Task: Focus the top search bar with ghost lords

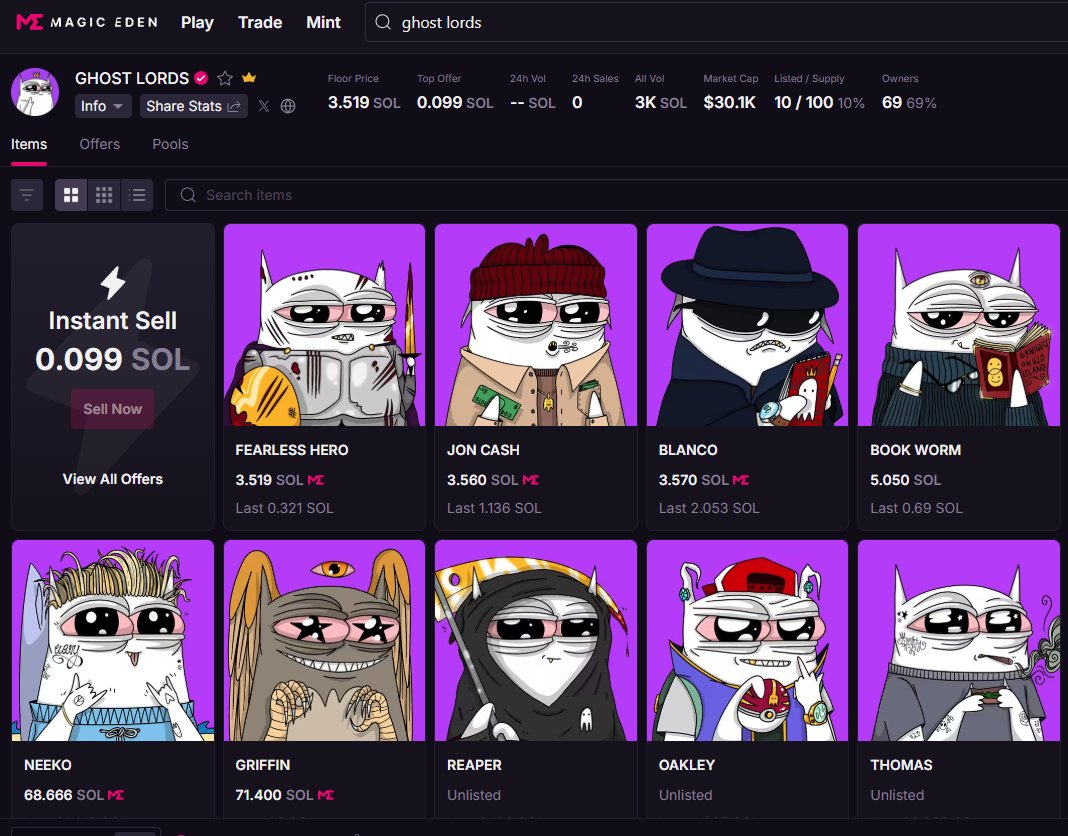Action: pos(717,22)
